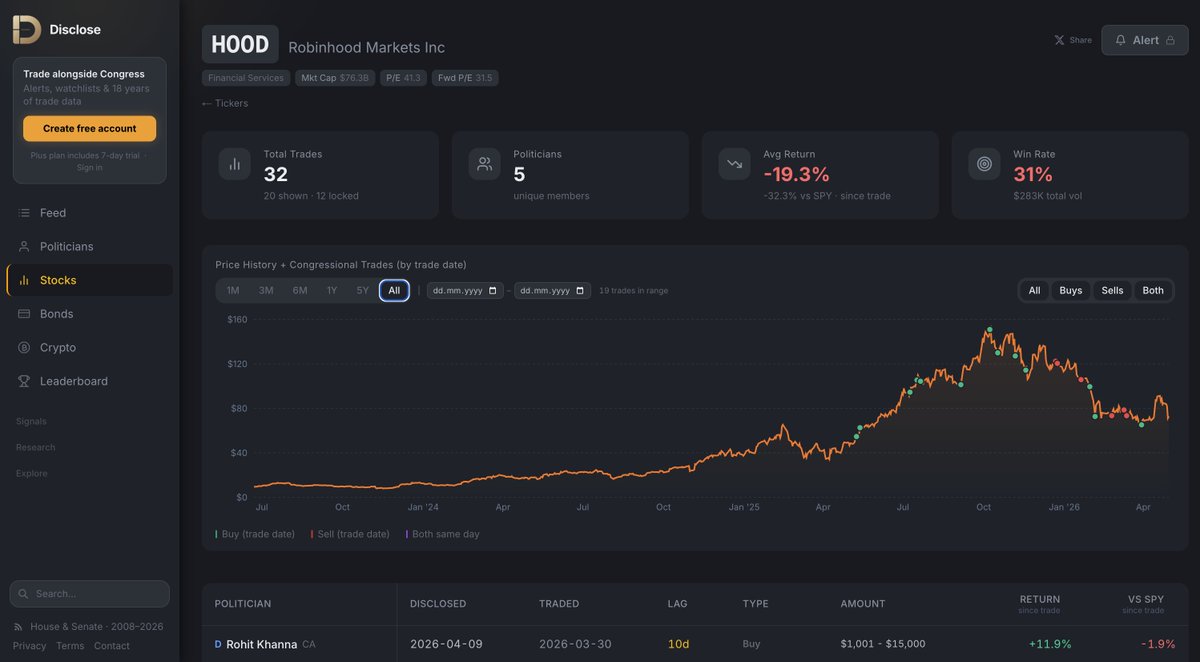This screenshot has height=662, width=1200.
Task: Open the start date calendar picker icon
Action: tap(493, 291)
